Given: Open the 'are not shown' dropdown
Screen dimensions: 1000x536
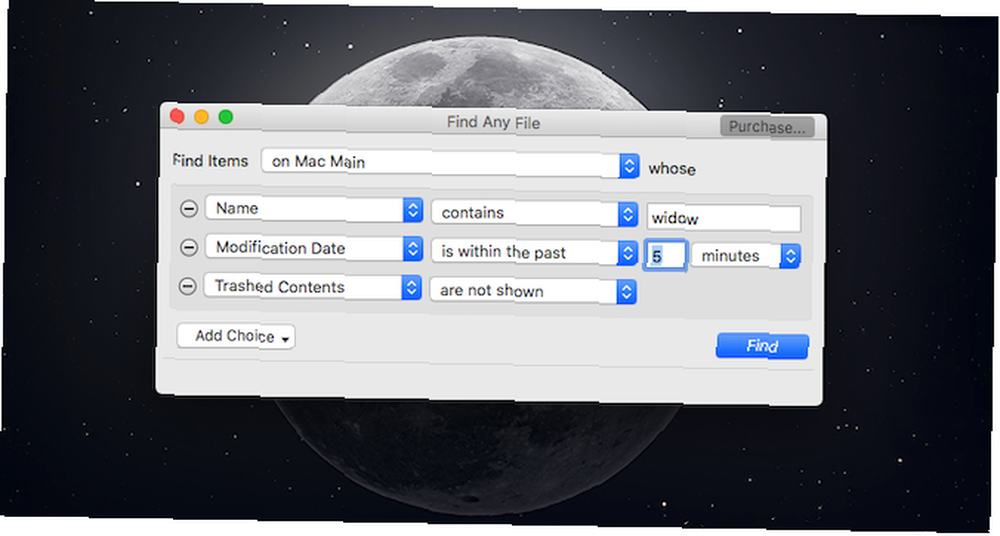Looking at the screenshot, I should [533, 291].
